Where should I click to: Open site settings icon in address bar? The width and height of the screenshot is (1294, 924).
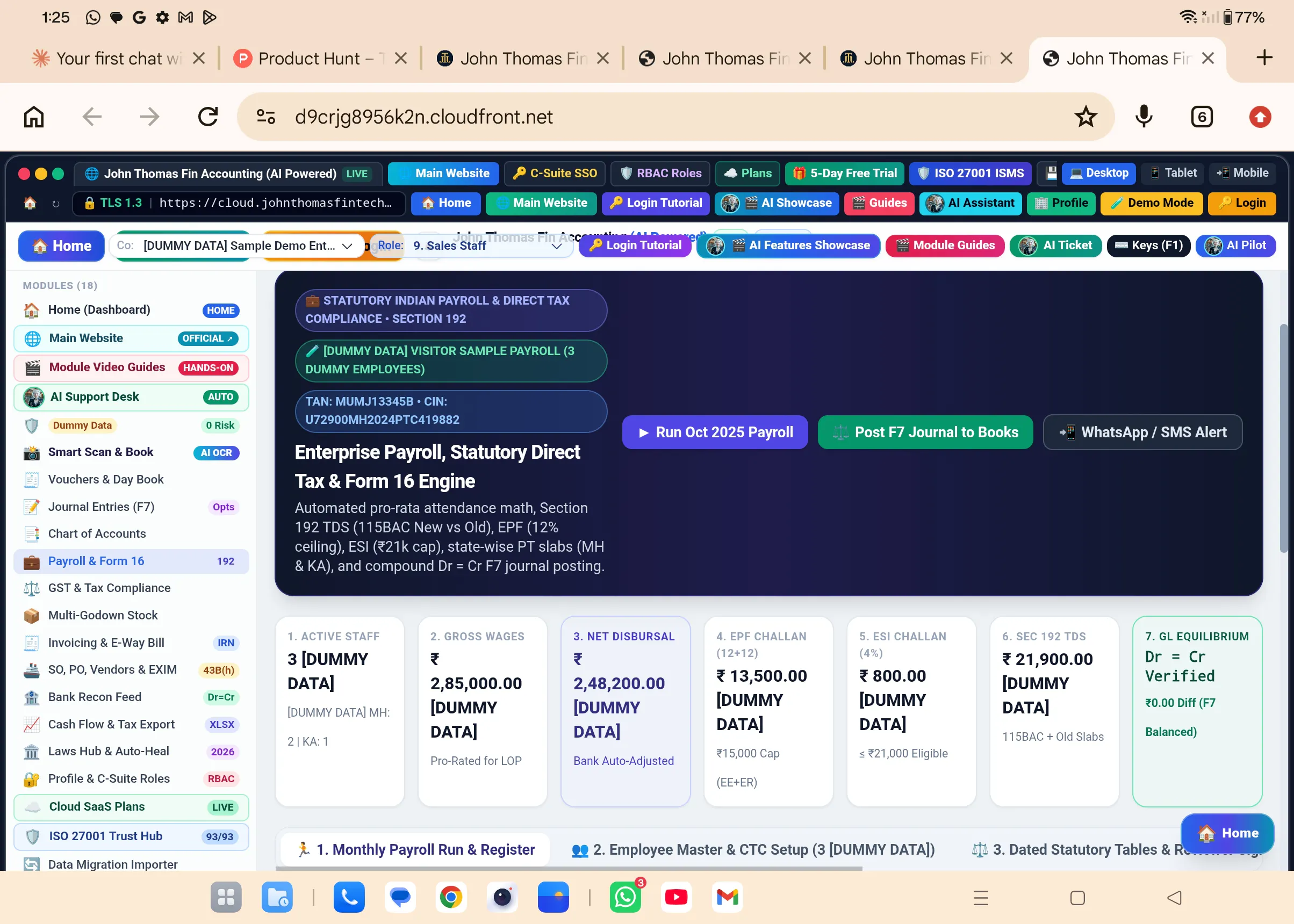(x=266, y=117)
